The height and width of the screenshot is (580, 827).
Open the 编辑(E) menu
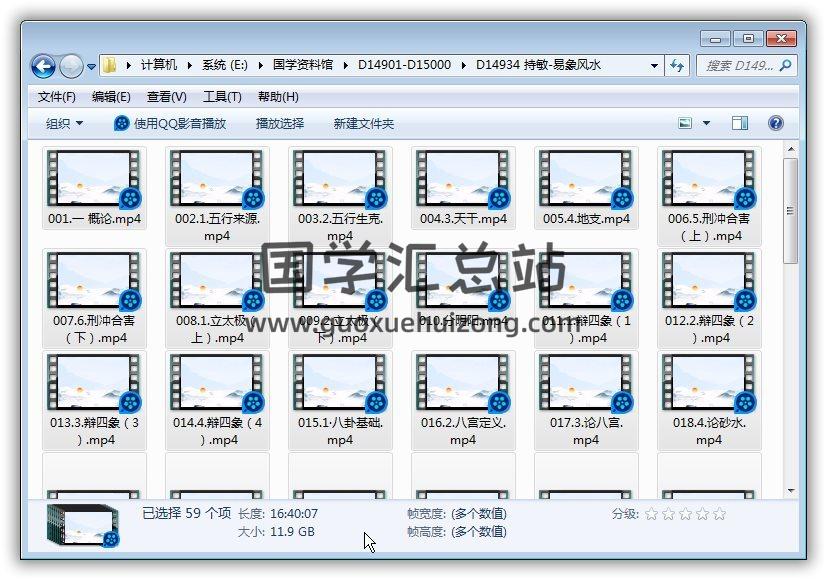point(111,97)
